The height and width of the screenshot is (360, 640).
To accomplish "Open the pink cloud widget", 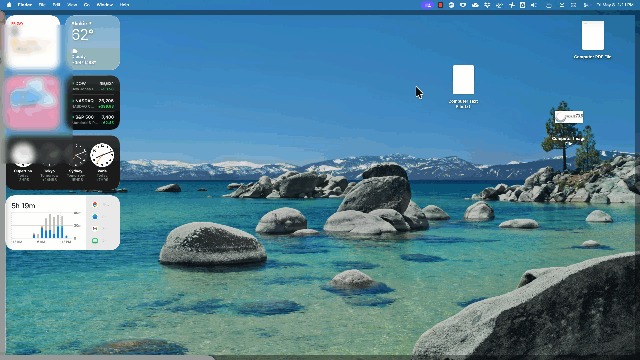I will (33, 102).
